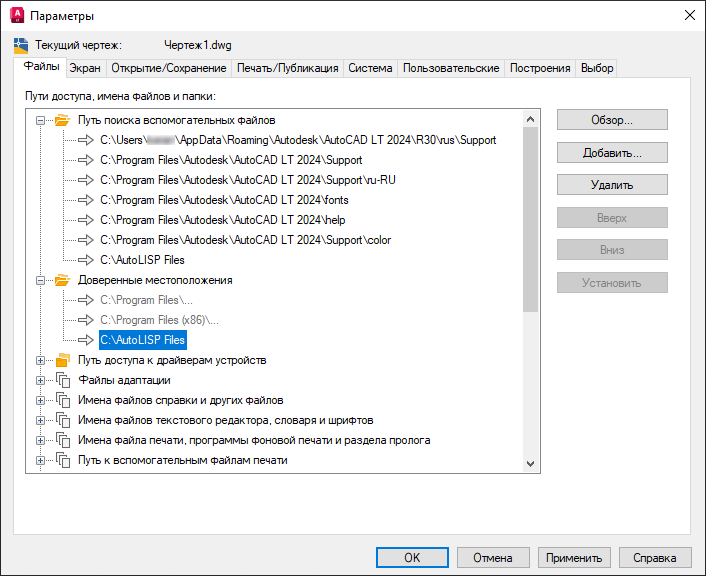
Task: Close the Параметры dialog window
Action: pyautogui.click(x=689, y=15)
